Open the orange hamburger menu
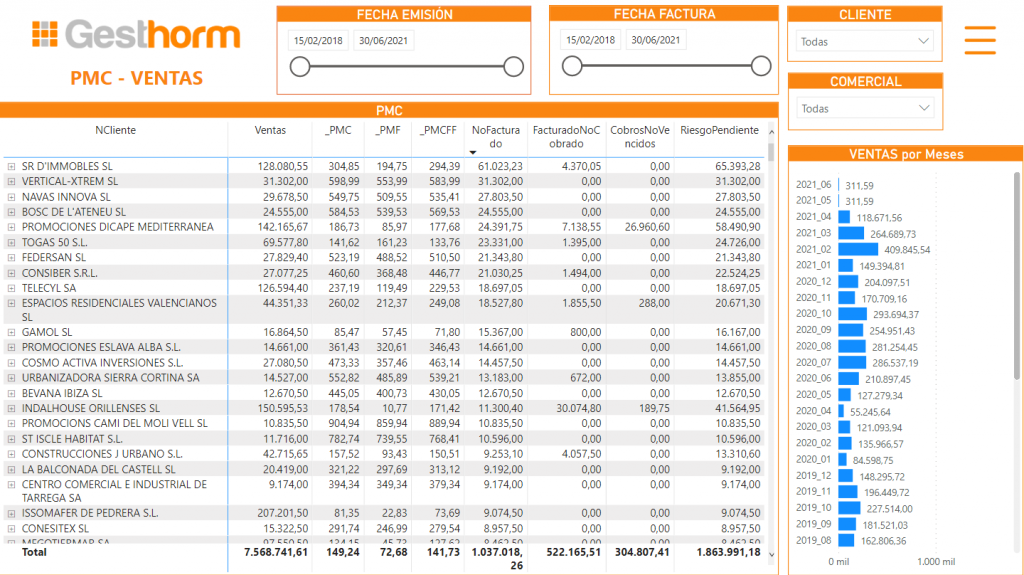 pyautogui.click(x=979, y=39)
